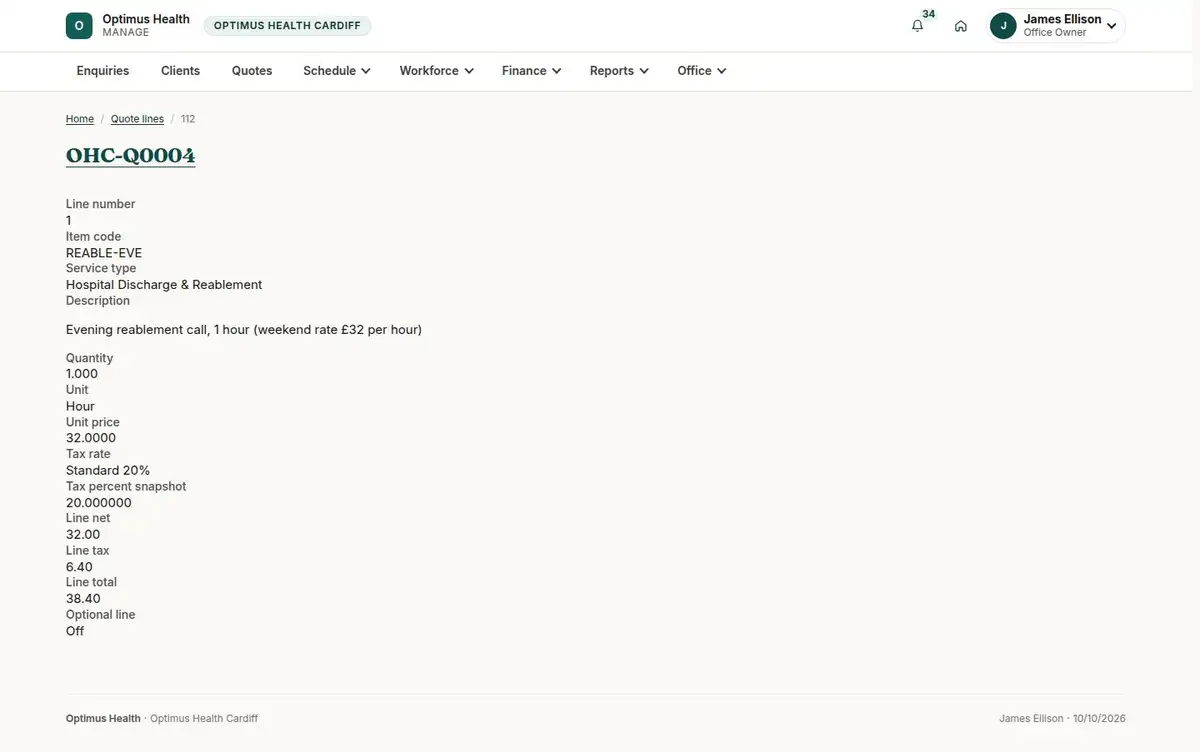1200x752 pixels.
Task: Click the footer date 10/10/2026
Action: coord(1099,719)
